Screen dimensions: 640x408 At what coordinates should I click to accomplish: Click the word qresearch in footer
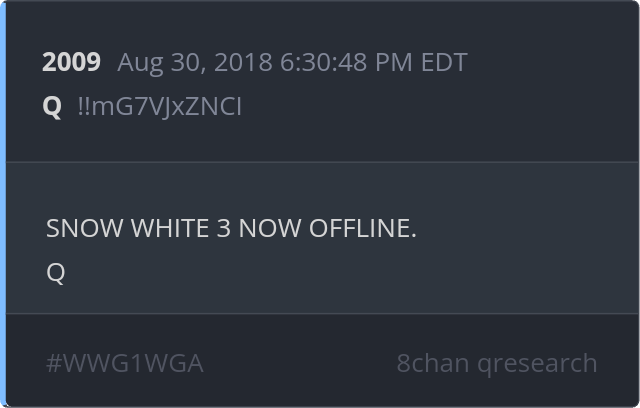[537, 364]
